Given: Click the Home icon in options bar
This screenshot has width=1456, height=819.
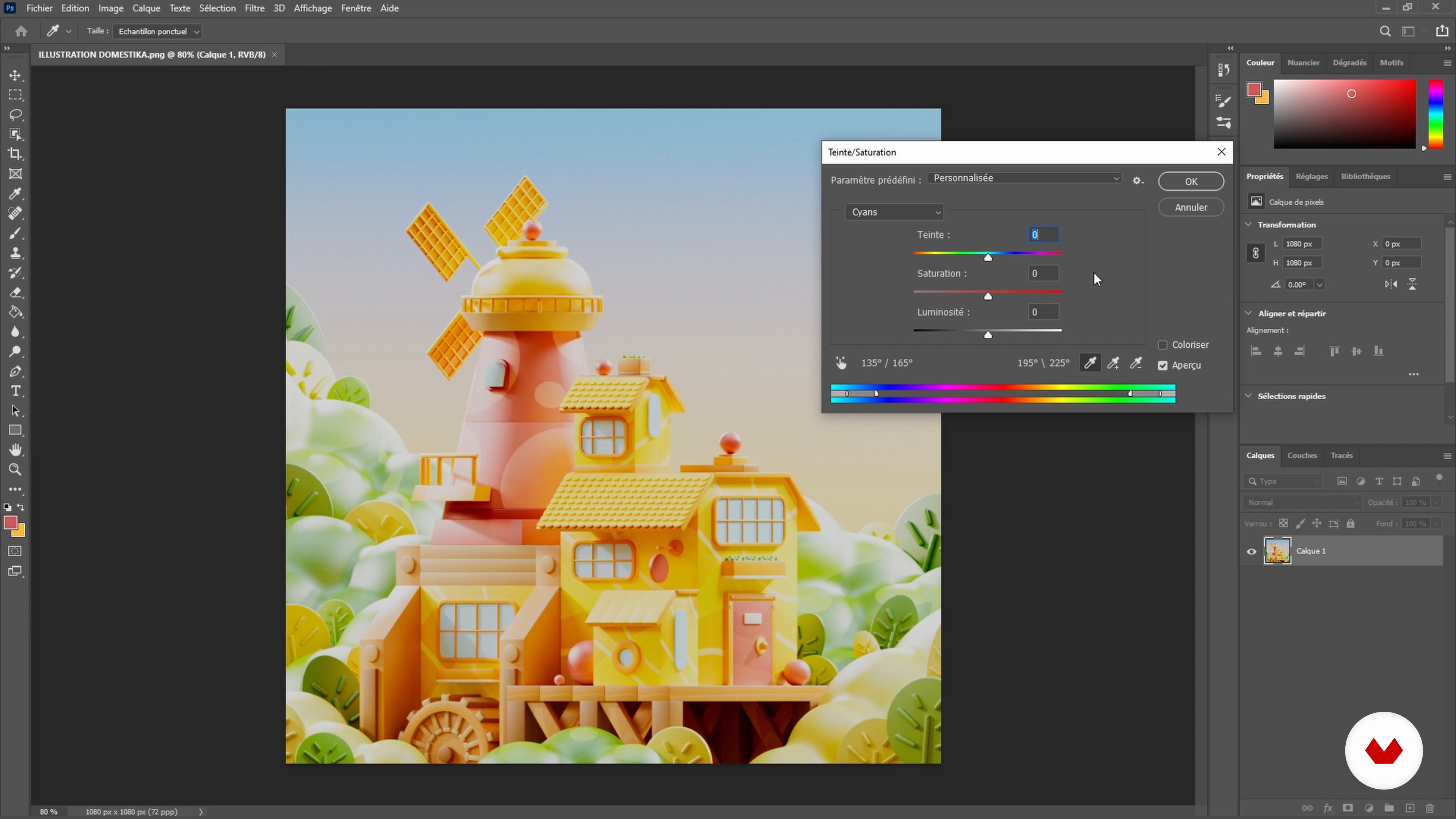Looking at the screenshot, I should coord(21,31).
